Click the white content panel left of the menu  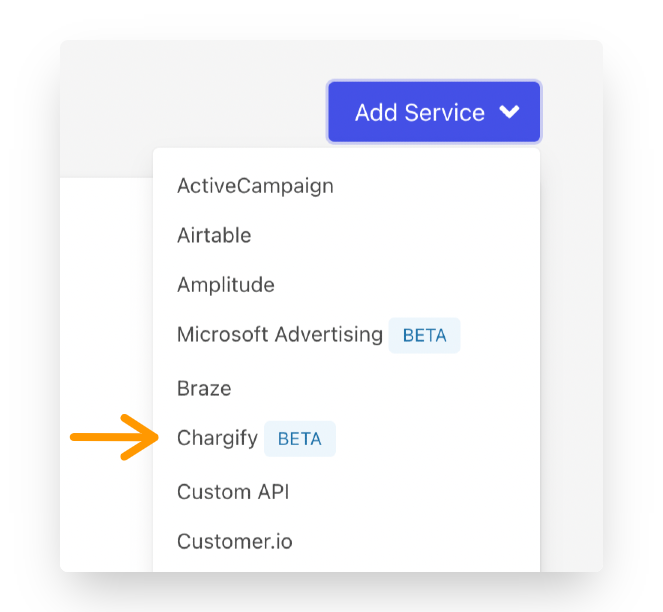tap(105, 300)
